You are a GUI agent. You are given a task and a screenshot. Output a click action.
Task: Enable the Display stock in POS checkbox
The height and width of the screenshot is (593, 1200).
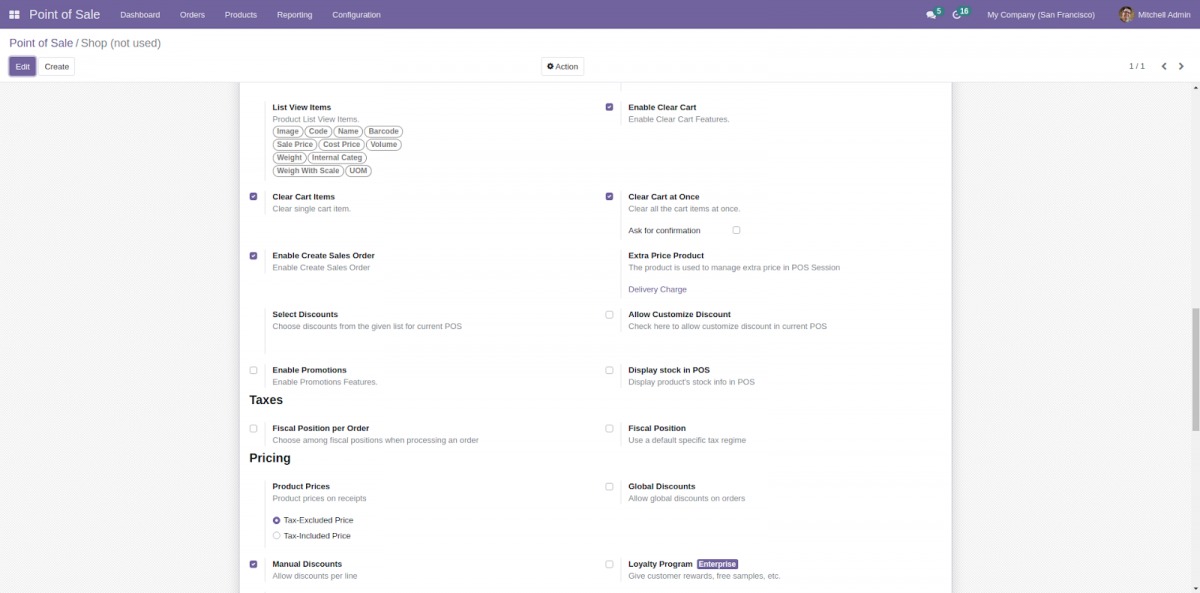tap(609, 370)
